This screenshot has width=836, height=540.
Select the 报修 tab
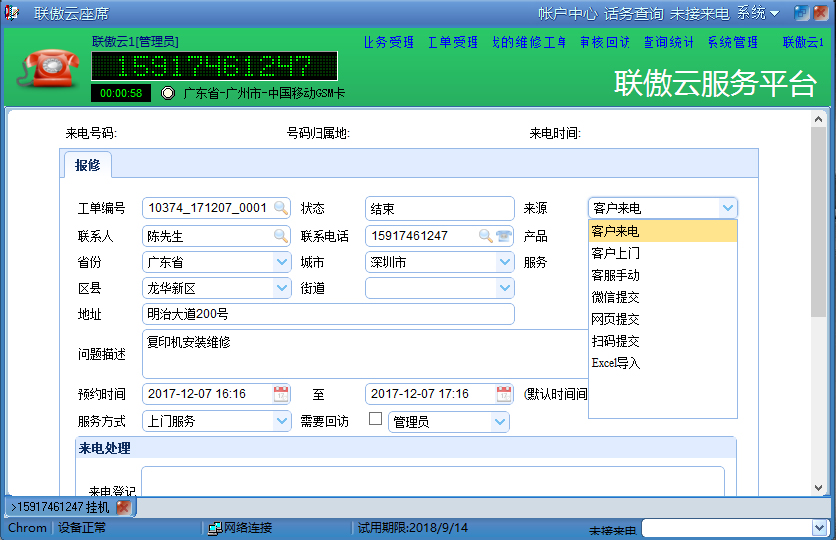[88, 166]
